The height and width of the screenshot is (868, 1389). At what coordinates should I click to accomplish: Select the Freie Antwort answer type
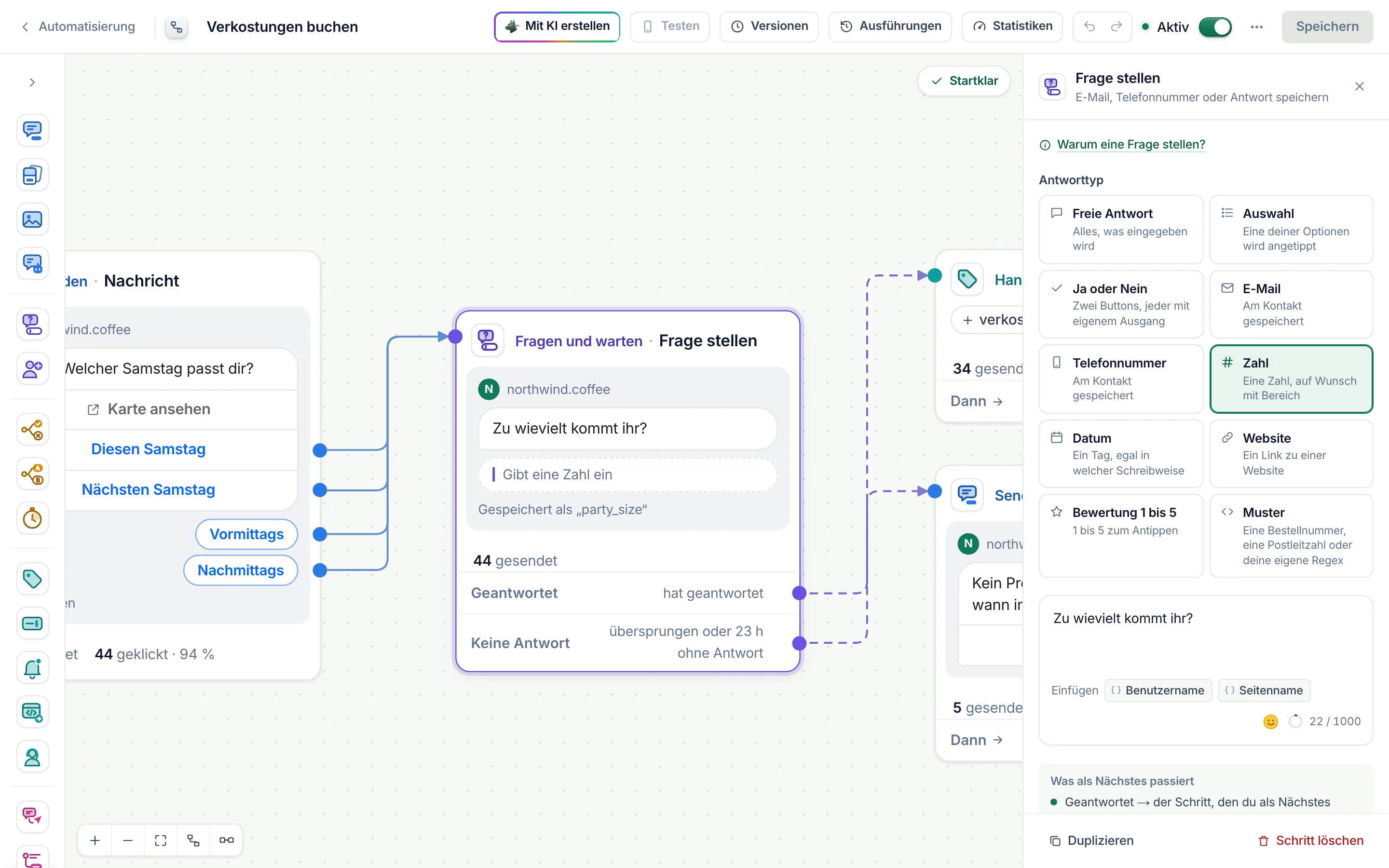coord(1121,229)
